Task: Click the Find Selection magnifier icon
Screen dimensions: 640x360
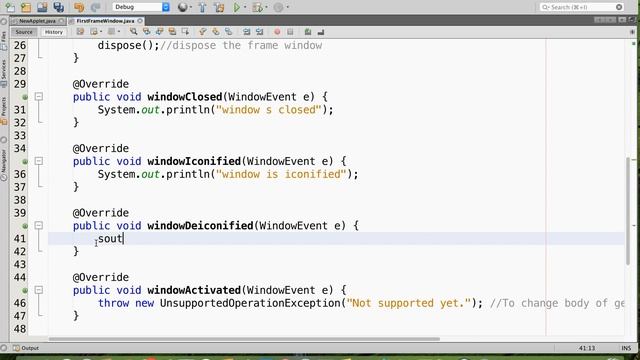Action: (133, 32)
